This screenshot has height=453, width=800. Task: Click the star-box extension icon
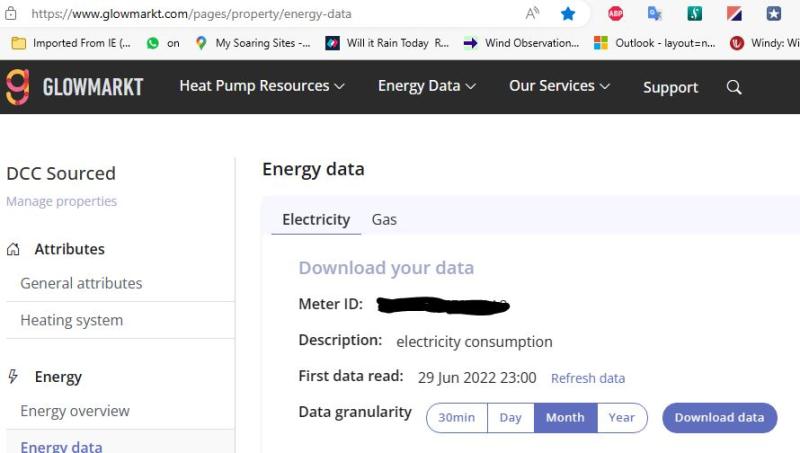773,14
